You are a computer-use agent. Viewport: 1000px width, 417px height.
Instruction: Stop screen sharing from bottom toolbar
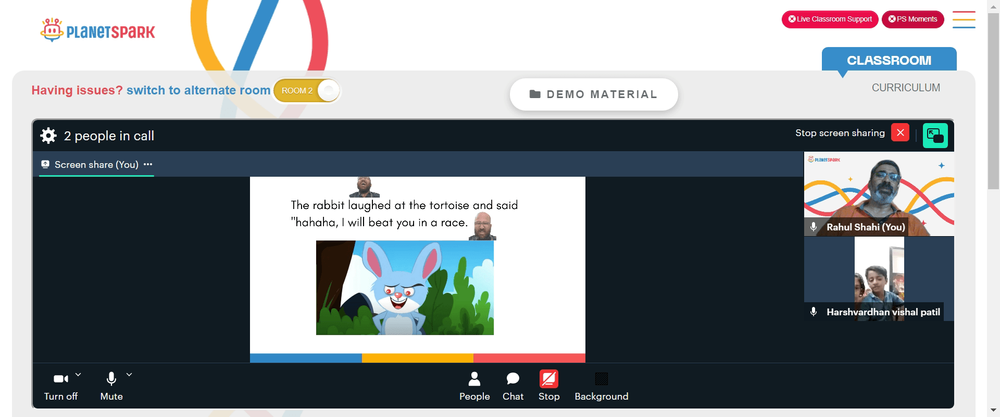[x=548, y=386]
